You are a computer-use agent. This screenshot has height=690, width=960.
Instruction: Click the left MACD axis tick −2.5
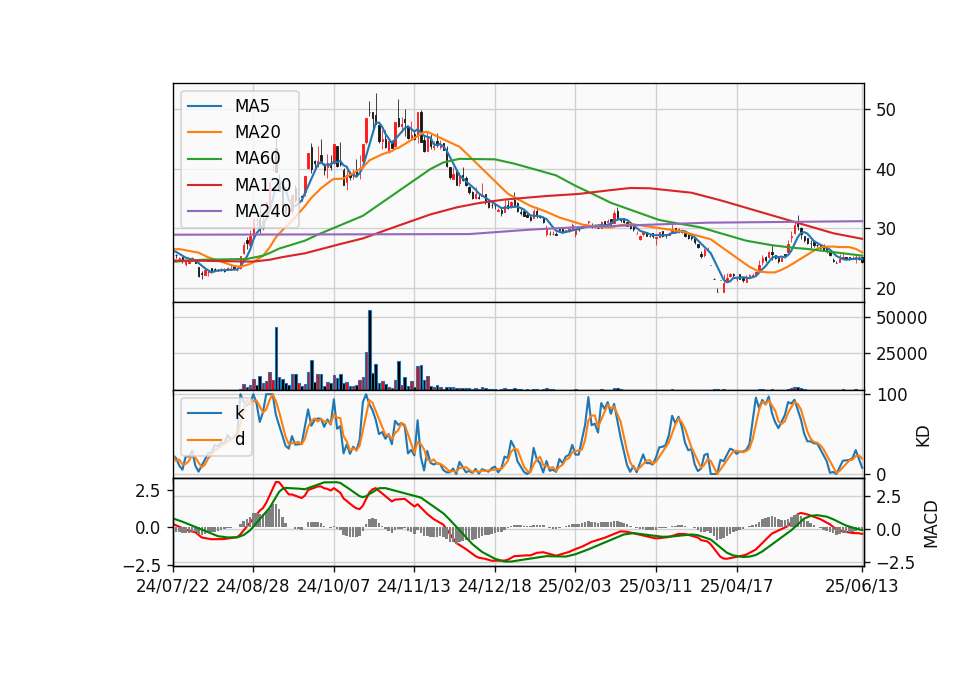click(x=141, y=564)
